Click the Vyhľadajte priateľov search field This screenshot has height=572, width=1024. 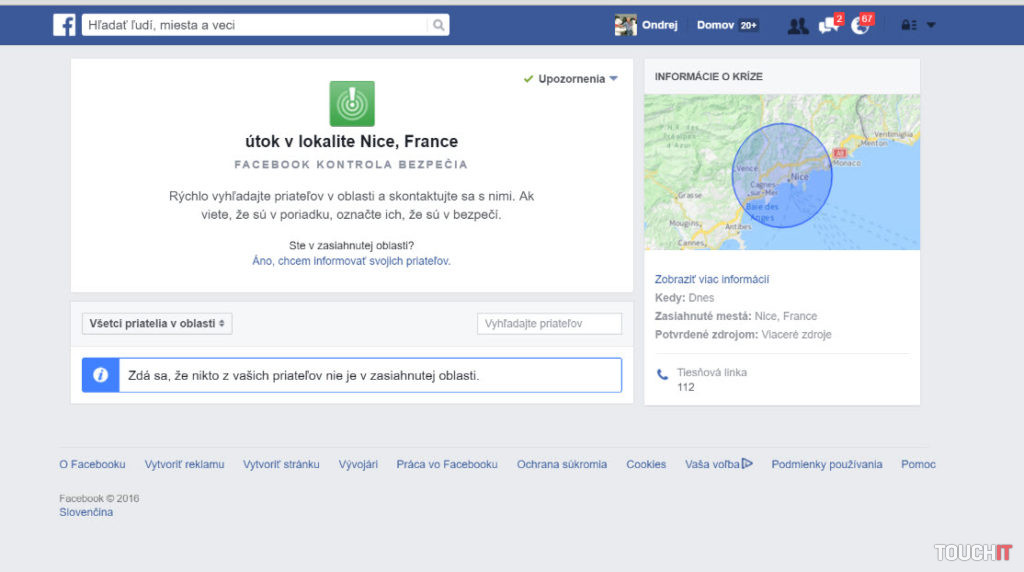549,324
